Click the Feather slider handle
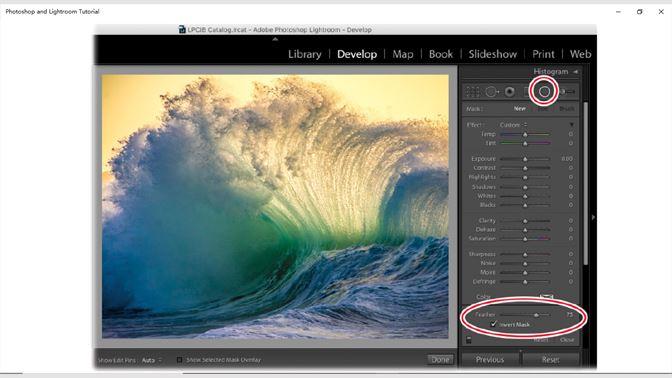Image resolution: width=672 pixels, height=378 pixels. click(536, 315)
